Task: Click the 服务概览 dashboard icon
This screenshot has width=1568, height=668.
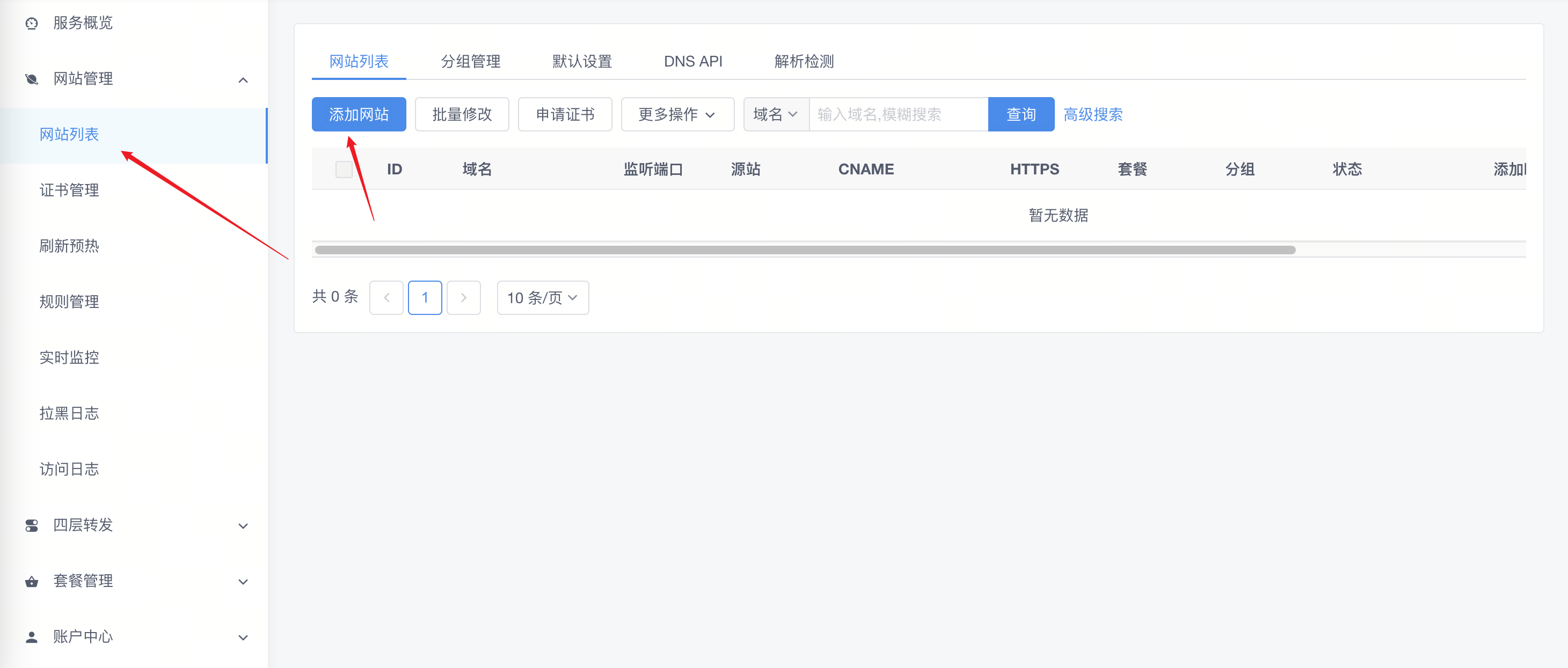Action: coord(31,23)
